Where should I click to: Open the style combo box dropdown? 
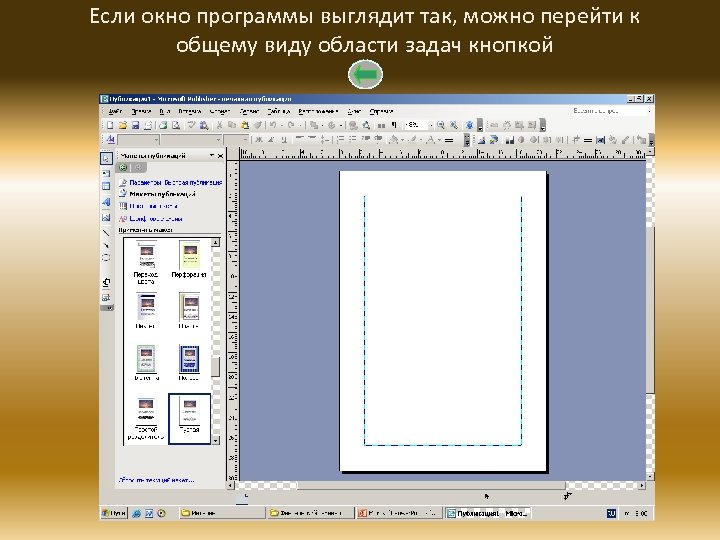click(156, 140)
